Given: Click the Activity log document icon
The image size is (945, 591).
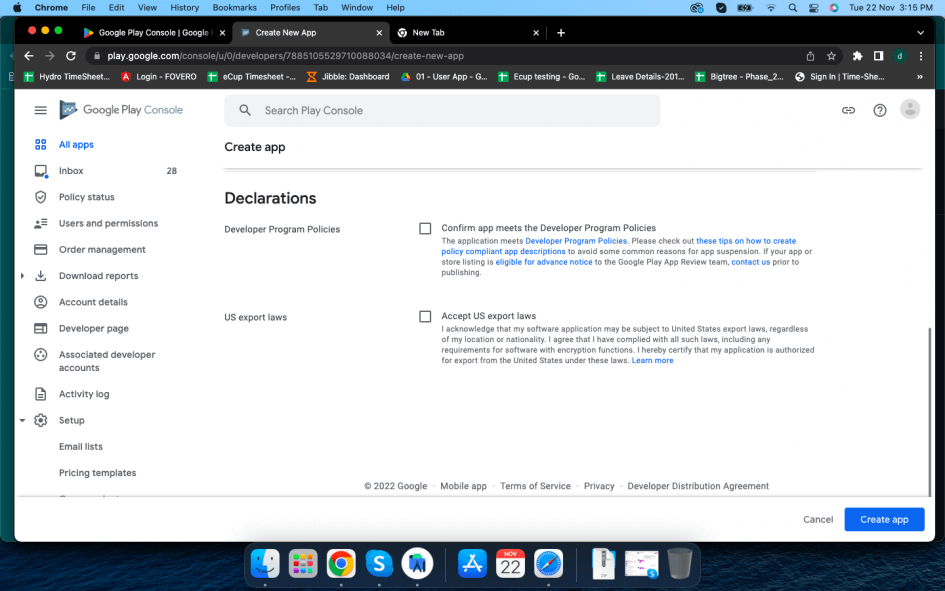Looking at the screenshot, I should [x=41, y=394].
